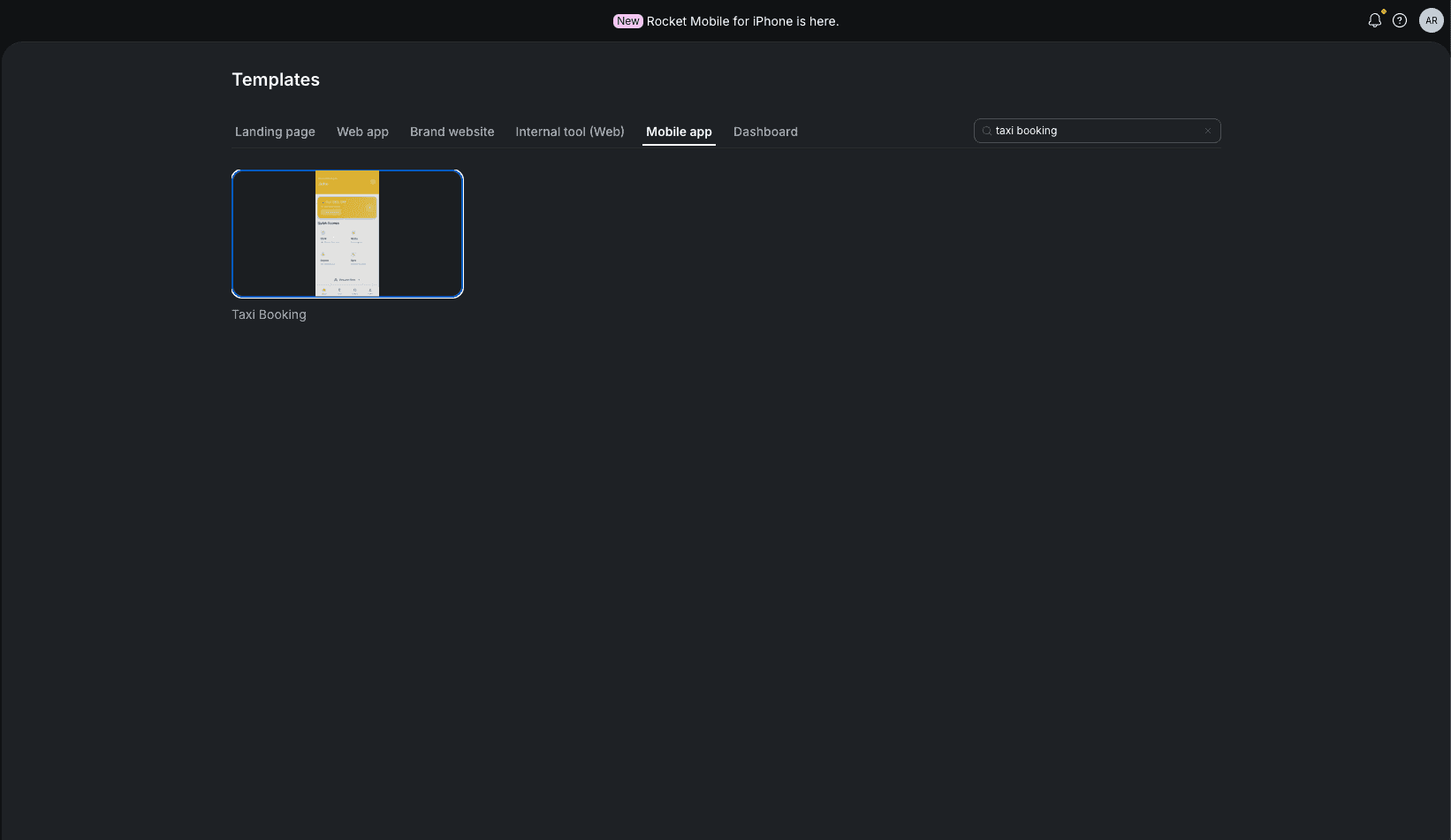
Task: Open the notifications bell
Action: [1374, 20]
